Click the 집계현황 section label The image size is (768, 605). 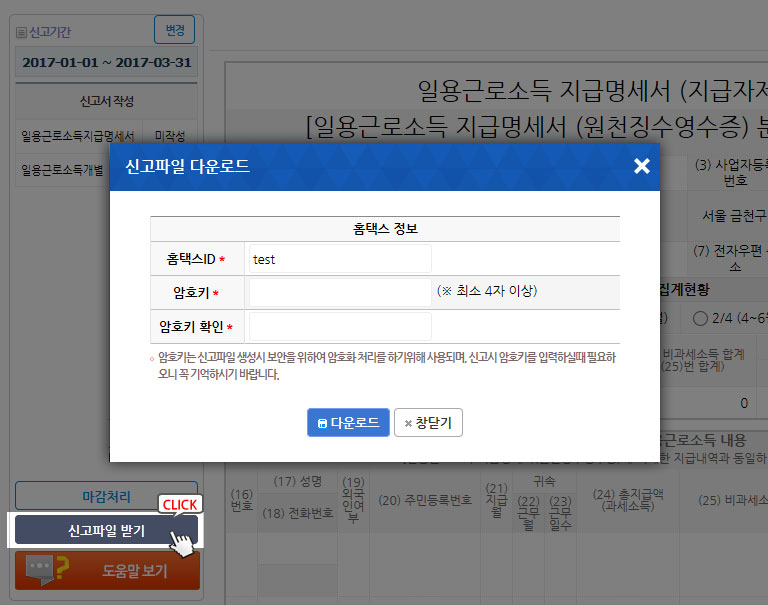[x=684, y=290]
